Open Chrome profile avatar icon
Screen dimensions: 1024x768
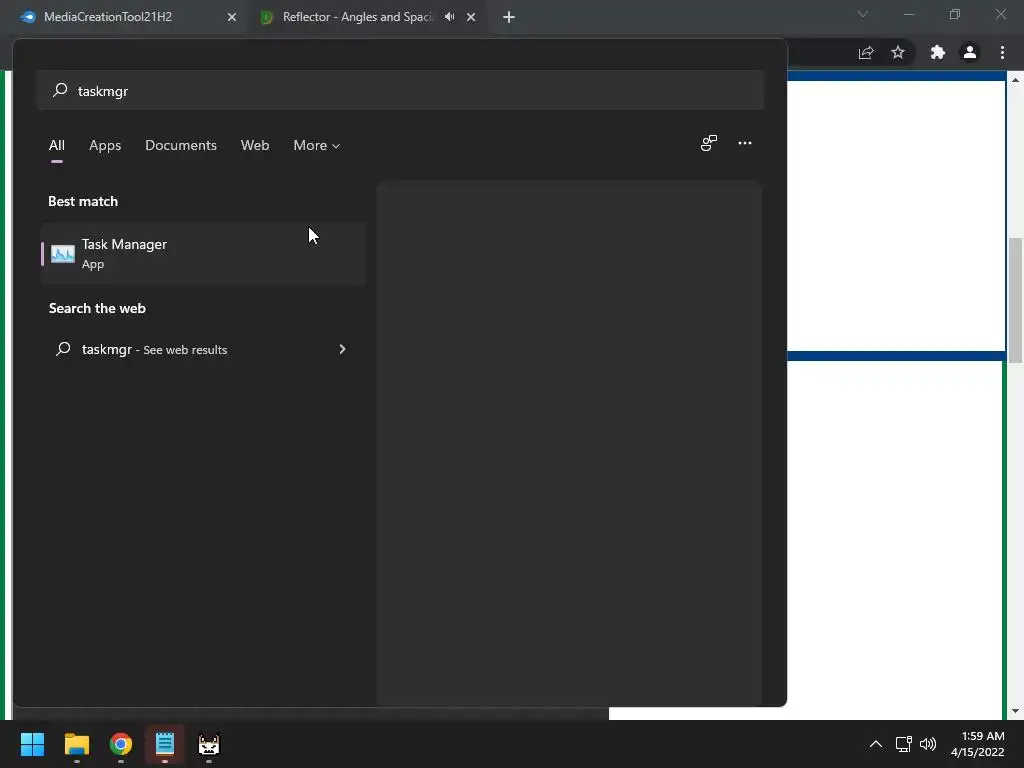[970, 52]
